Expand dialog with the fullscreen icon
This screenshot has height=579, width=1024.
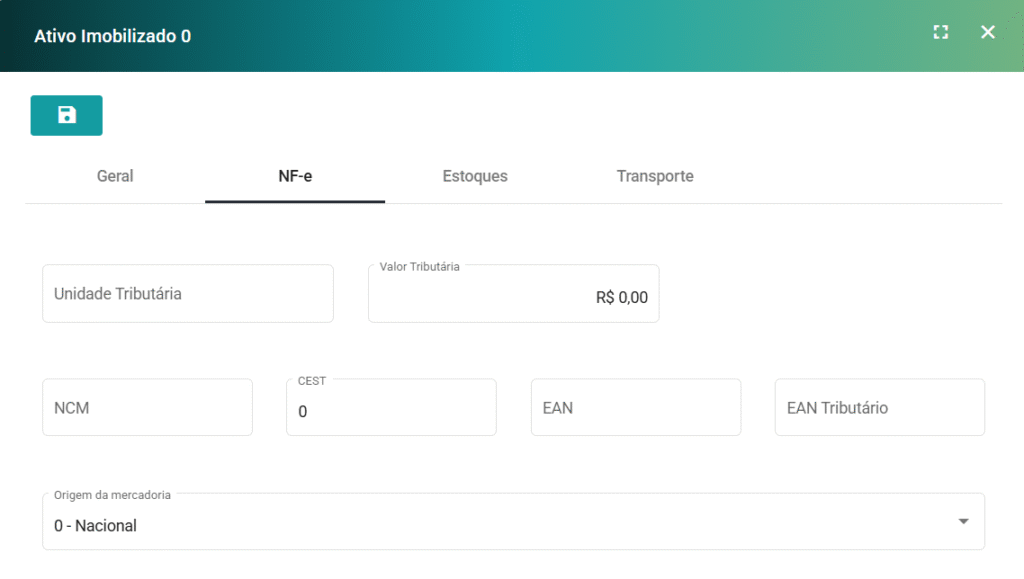click(940, 32)
